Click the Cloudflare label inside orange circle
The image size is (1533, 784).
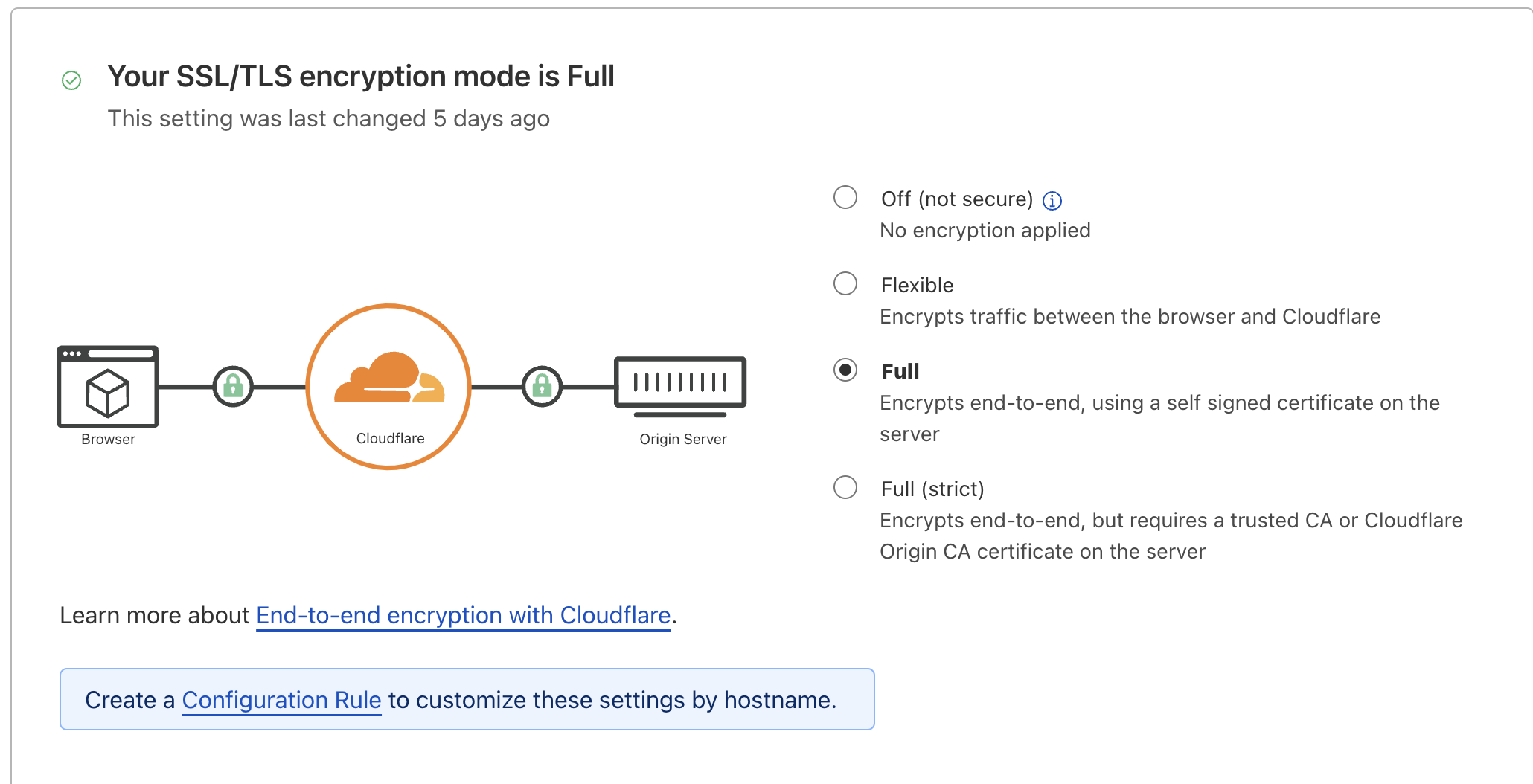click(391, 438)
